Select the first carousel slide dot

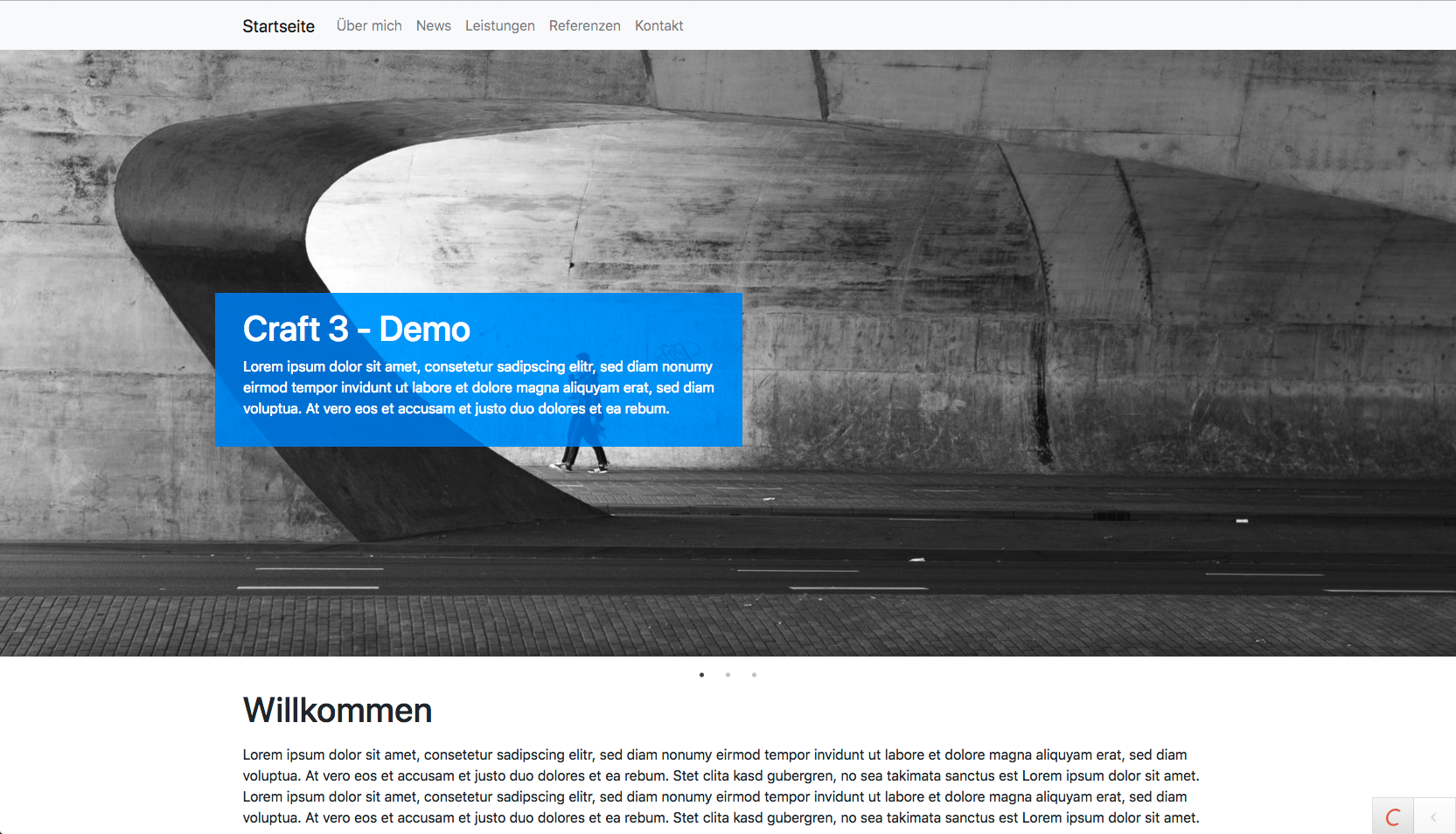tap(701, 675)
